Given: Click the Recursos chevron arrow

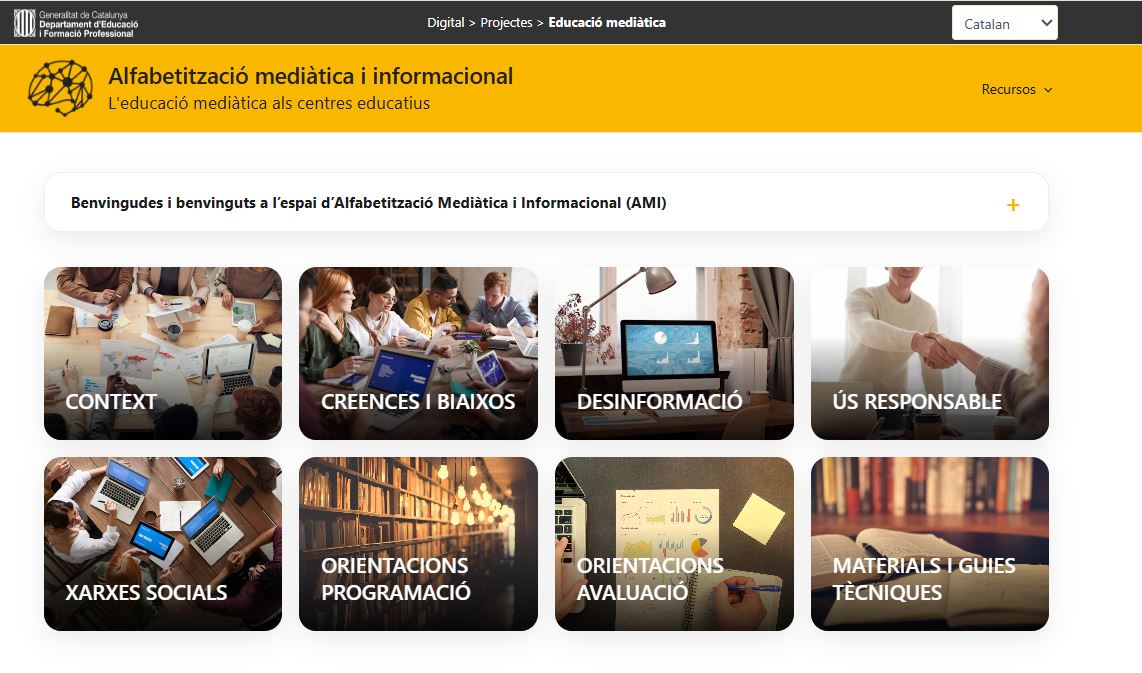Looking at the screenshot, I should (x=1048, y=90).
